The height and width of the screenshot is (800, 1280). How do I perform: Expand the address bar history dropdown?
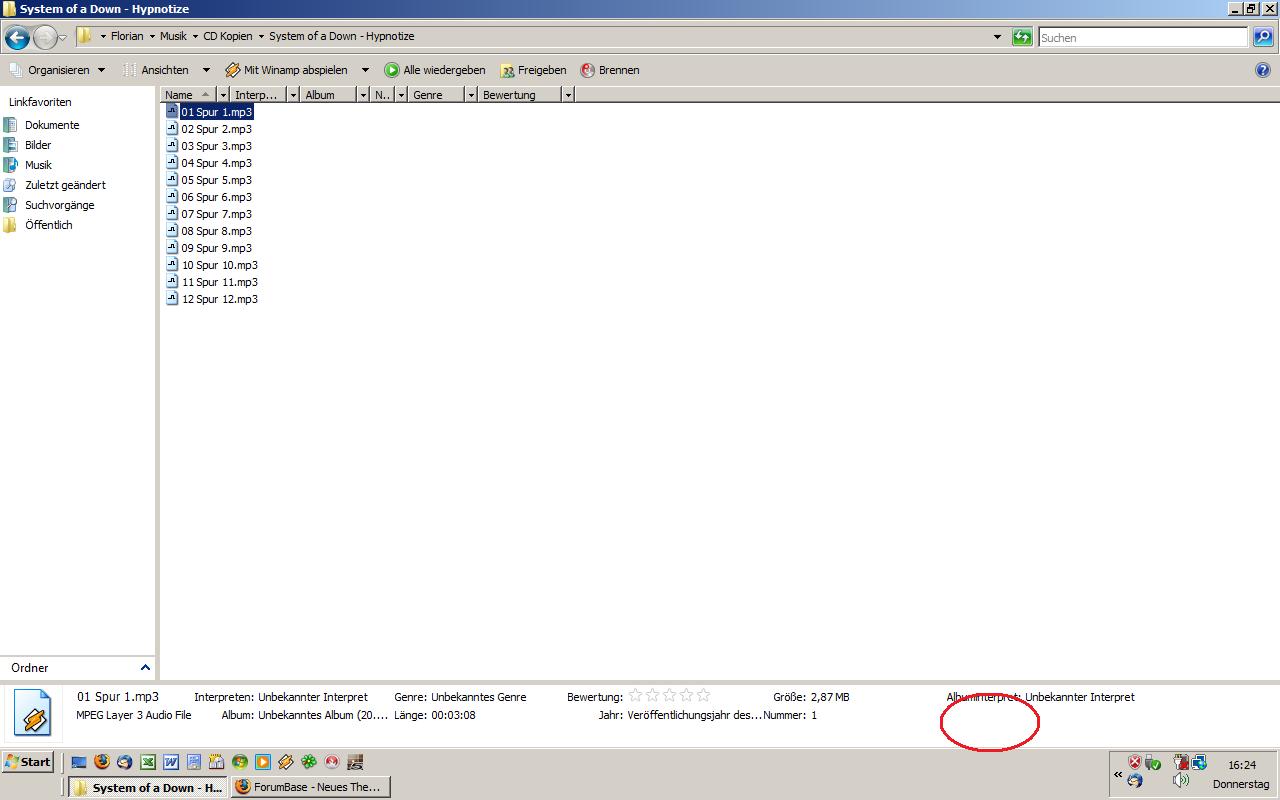pos(997,37)
